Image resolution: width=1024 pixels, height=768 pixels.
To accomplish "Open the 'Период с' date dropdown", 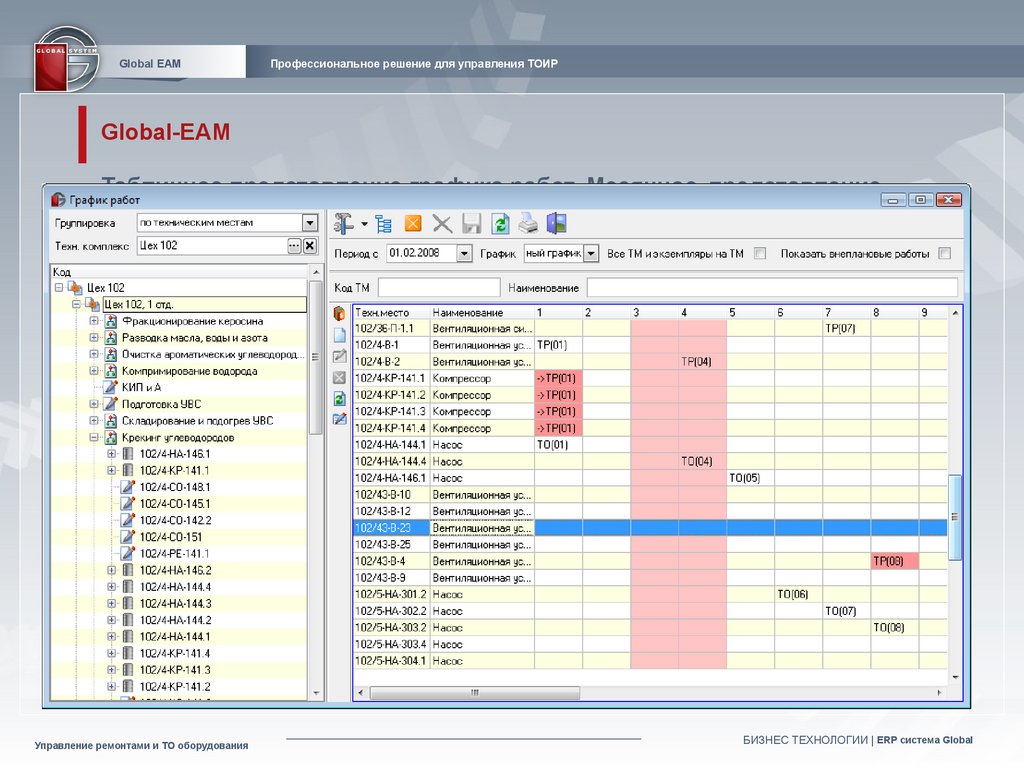I will pos(464,254).
